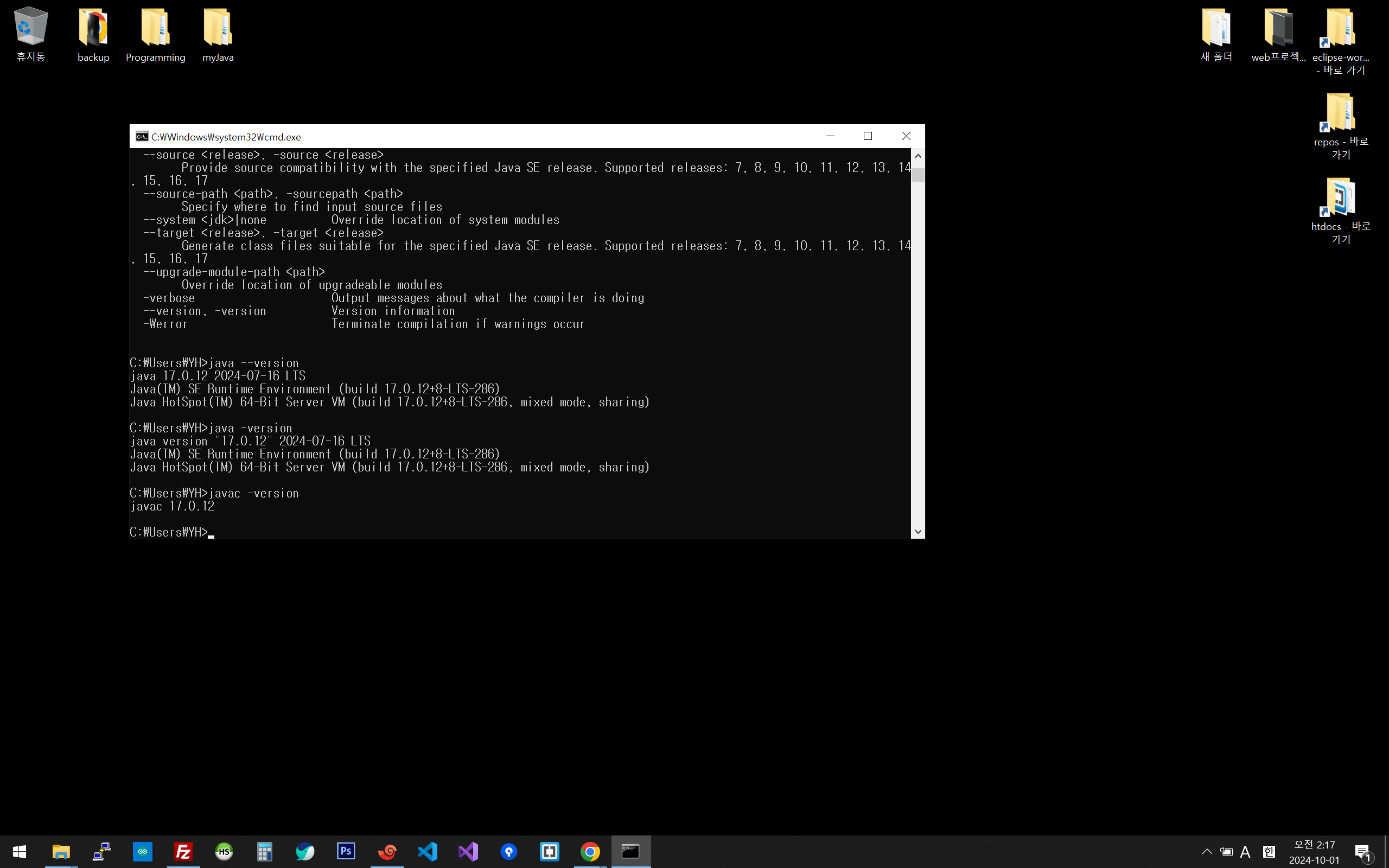Click the cmd scrollbar down arrow
The image size is (1389, 868).
[918, 532]
